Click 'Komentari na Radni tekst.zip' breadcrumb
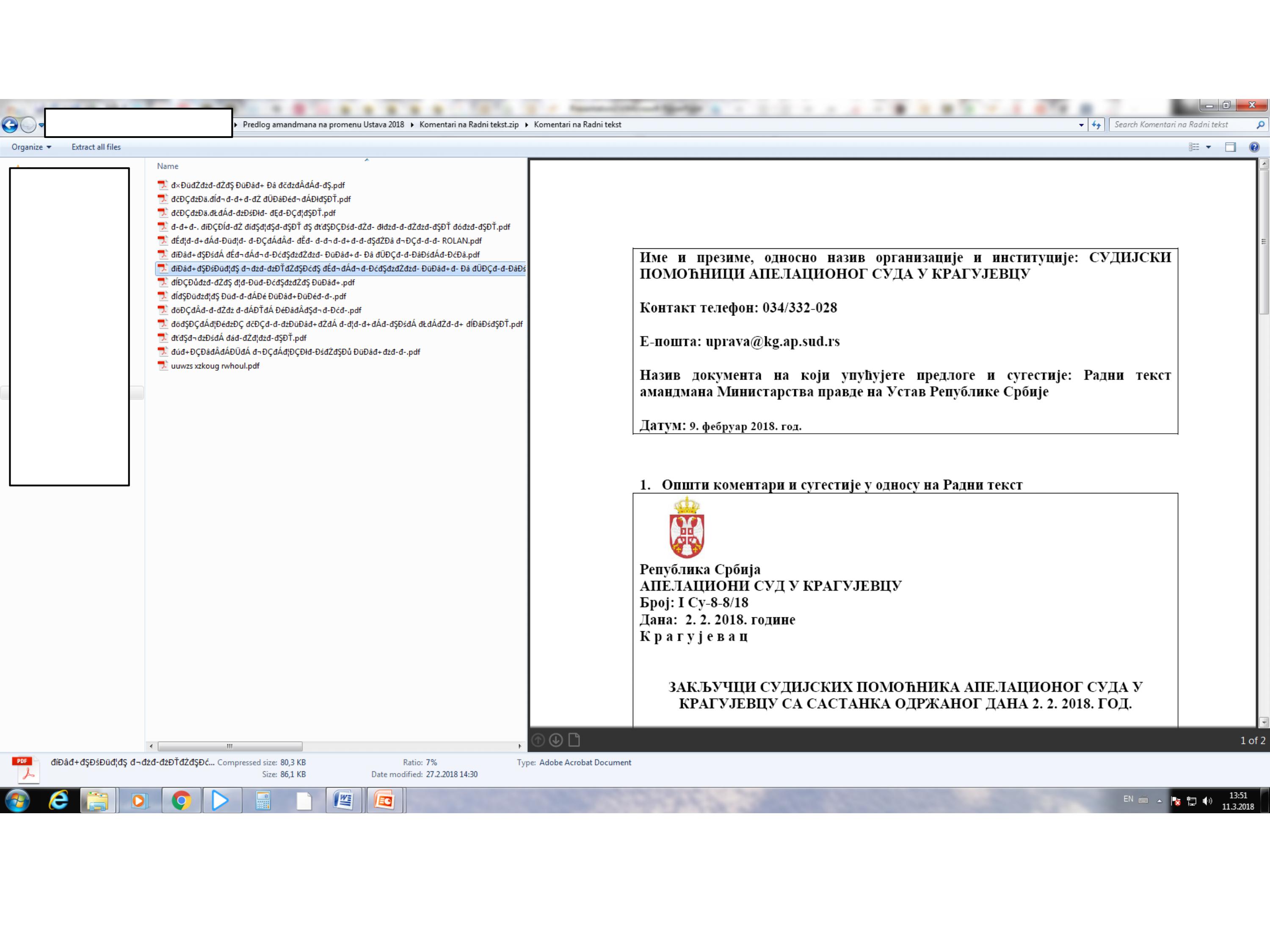The image size is (1270, 952). coord(469,124)
